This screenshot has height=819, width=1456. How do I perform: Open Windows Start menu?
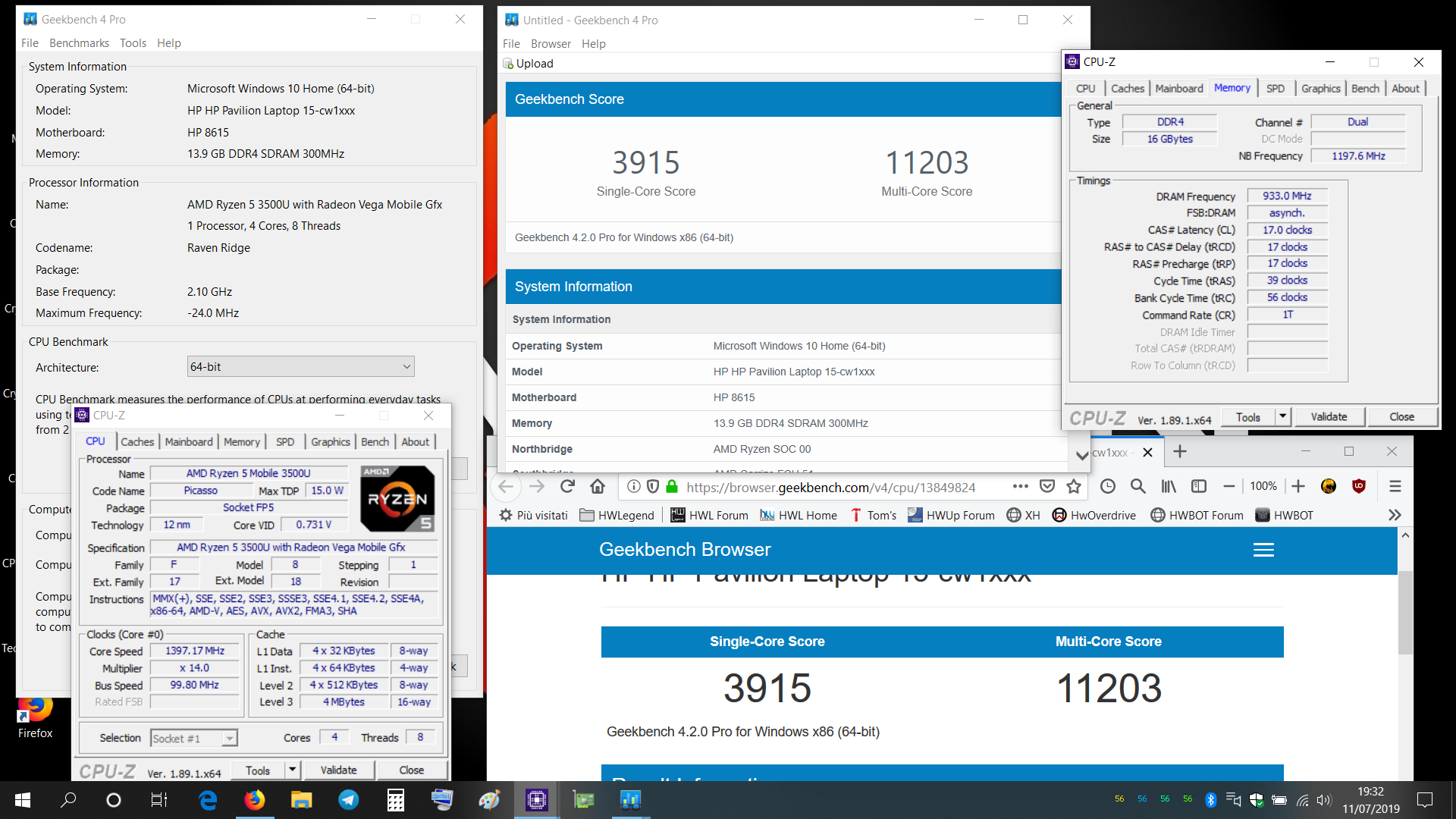[23, 800]
